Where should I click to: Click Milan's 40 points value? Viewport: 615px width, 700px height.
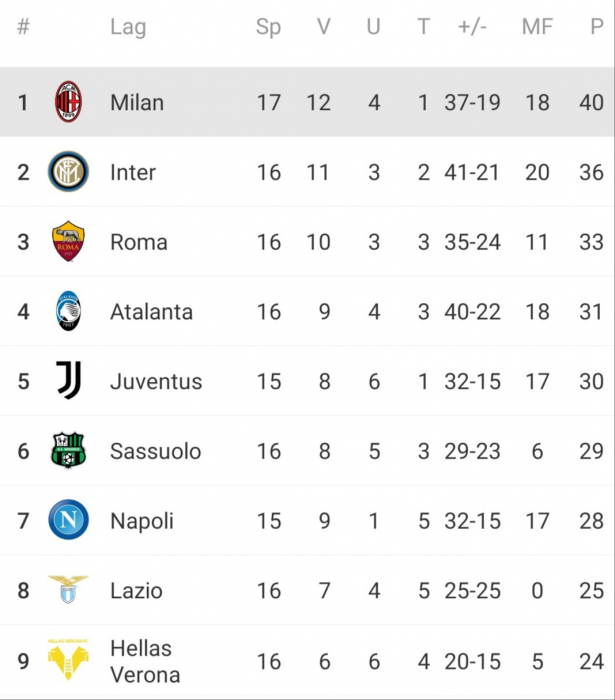(x=591, y=103)
